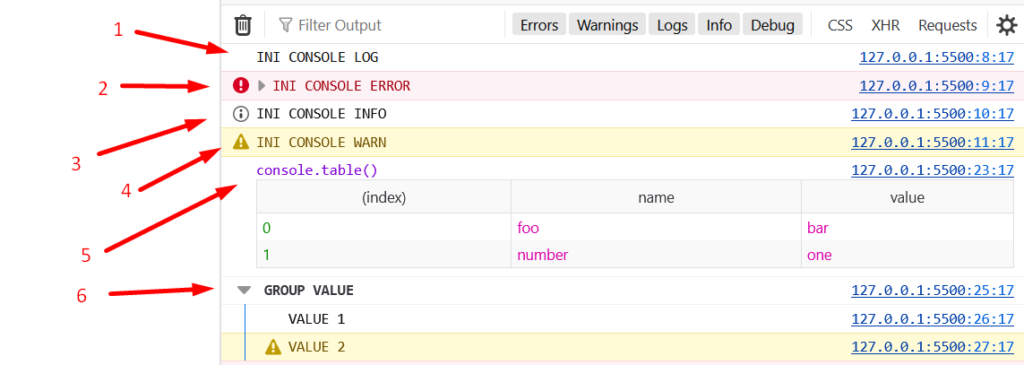Toggle the Debug filter

click(773, 25)
